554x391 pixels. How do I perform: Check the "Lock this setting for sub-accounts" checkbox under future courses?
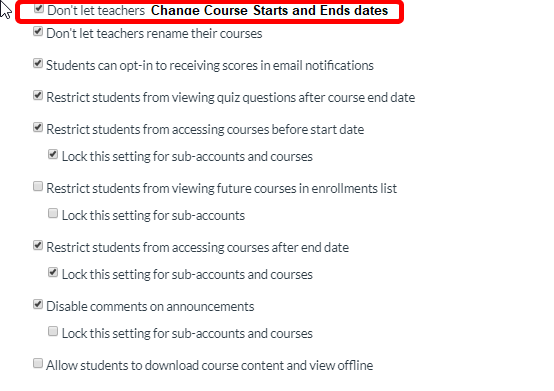53,213
